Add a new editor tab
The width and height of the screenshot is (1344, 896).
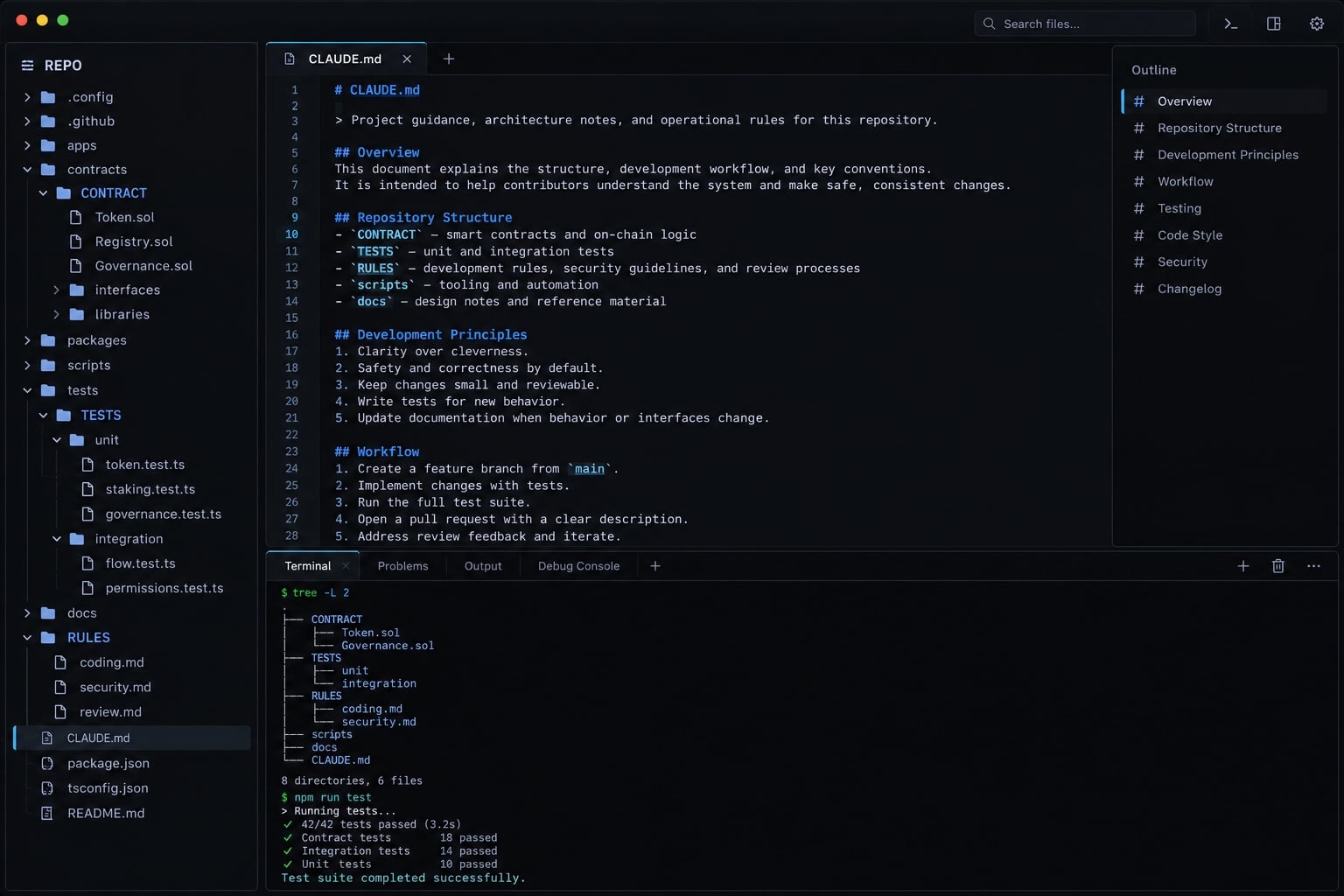(x=449, y=59)
